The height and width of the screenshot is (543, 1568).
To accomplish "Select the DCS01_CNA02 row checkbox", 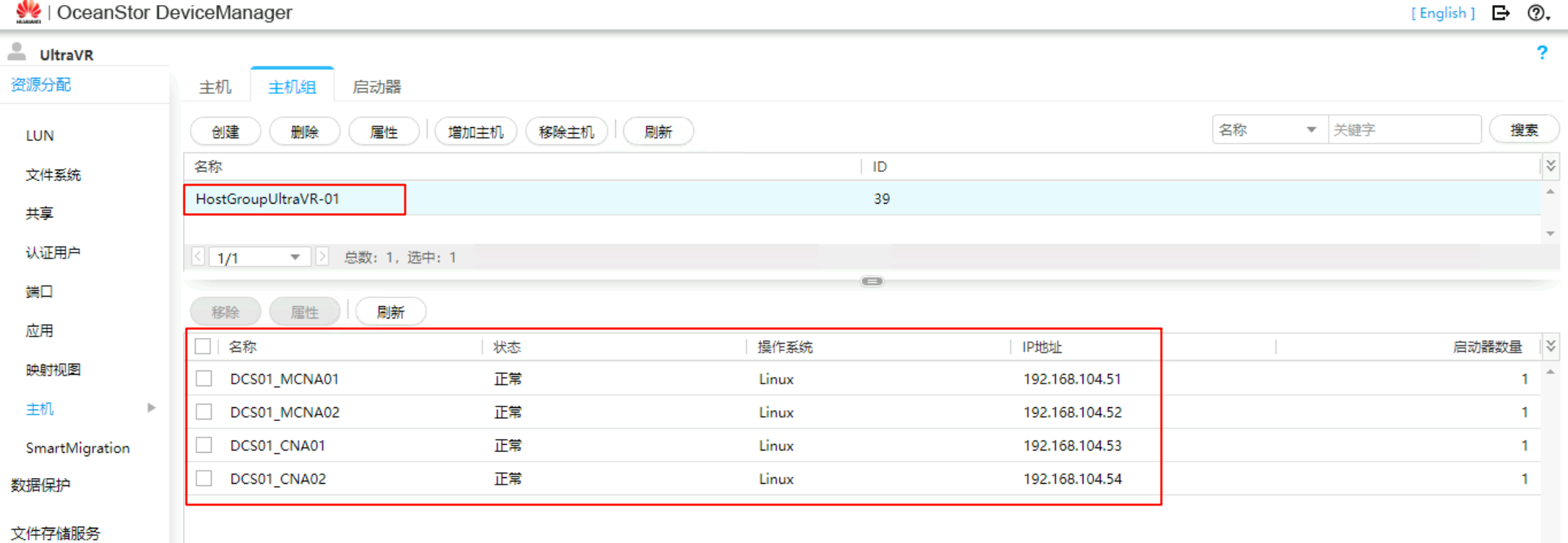I will click(204, 479).
